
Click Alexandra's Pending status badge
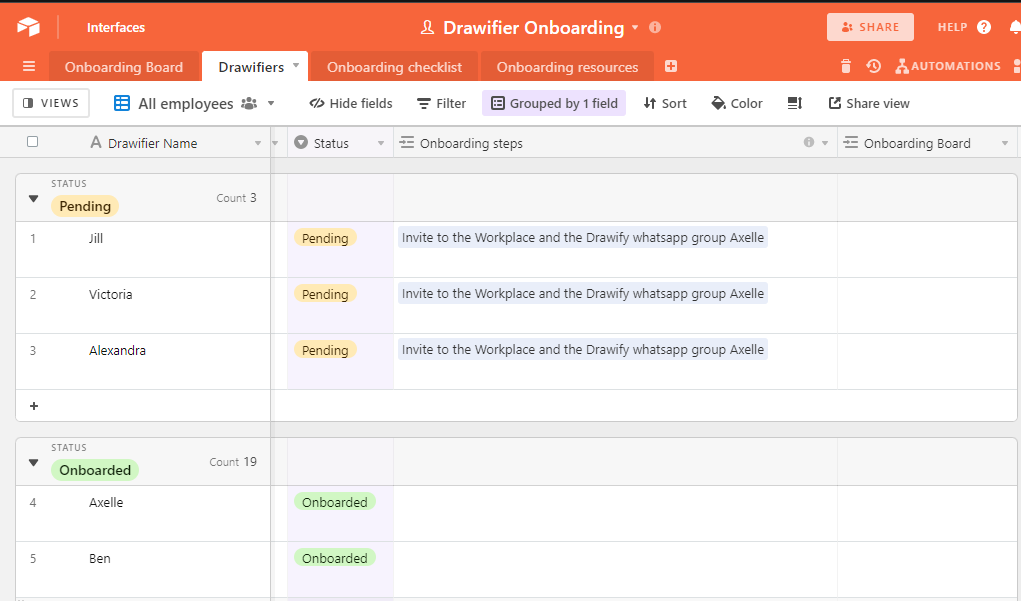click(x=325, y=350)
